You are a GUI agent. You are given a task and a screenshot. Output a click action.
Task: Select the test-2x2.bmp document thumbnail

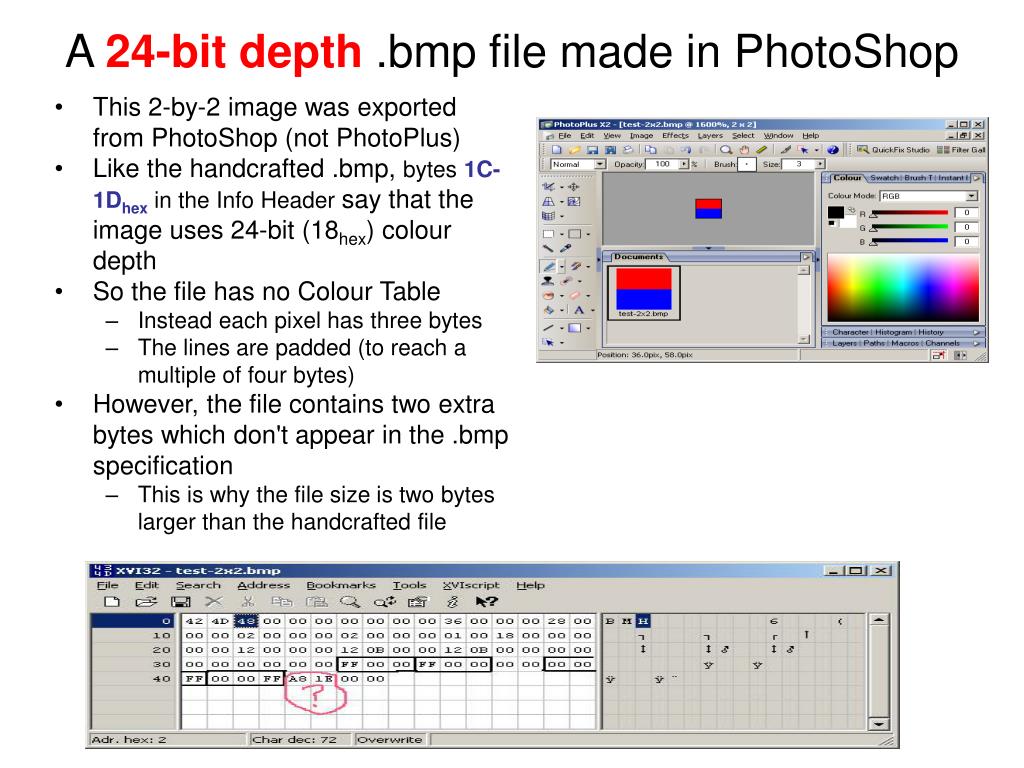(x=644, y=293)
